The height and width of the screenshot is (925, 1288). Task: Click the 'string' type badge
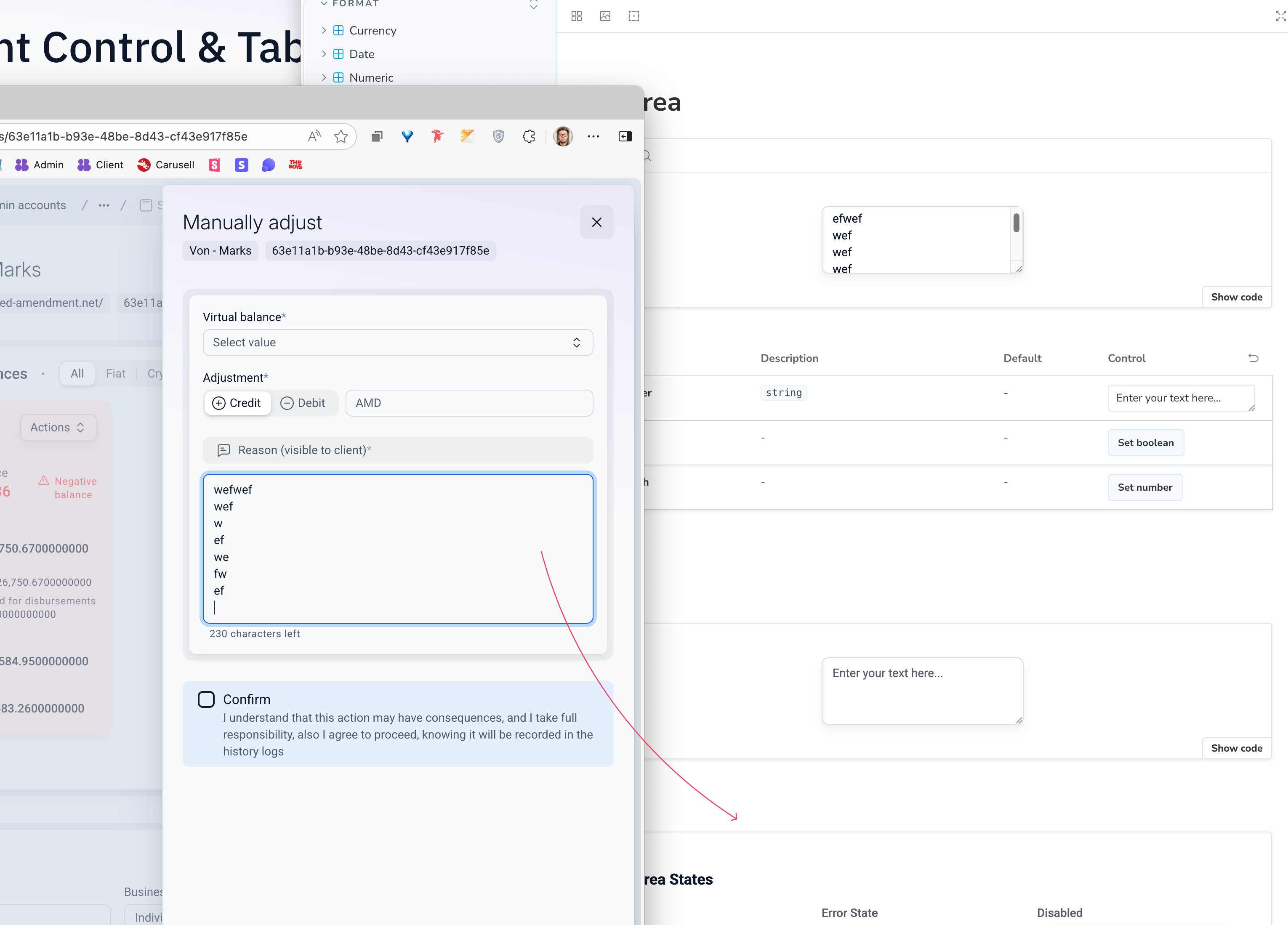tap(784, 393)
